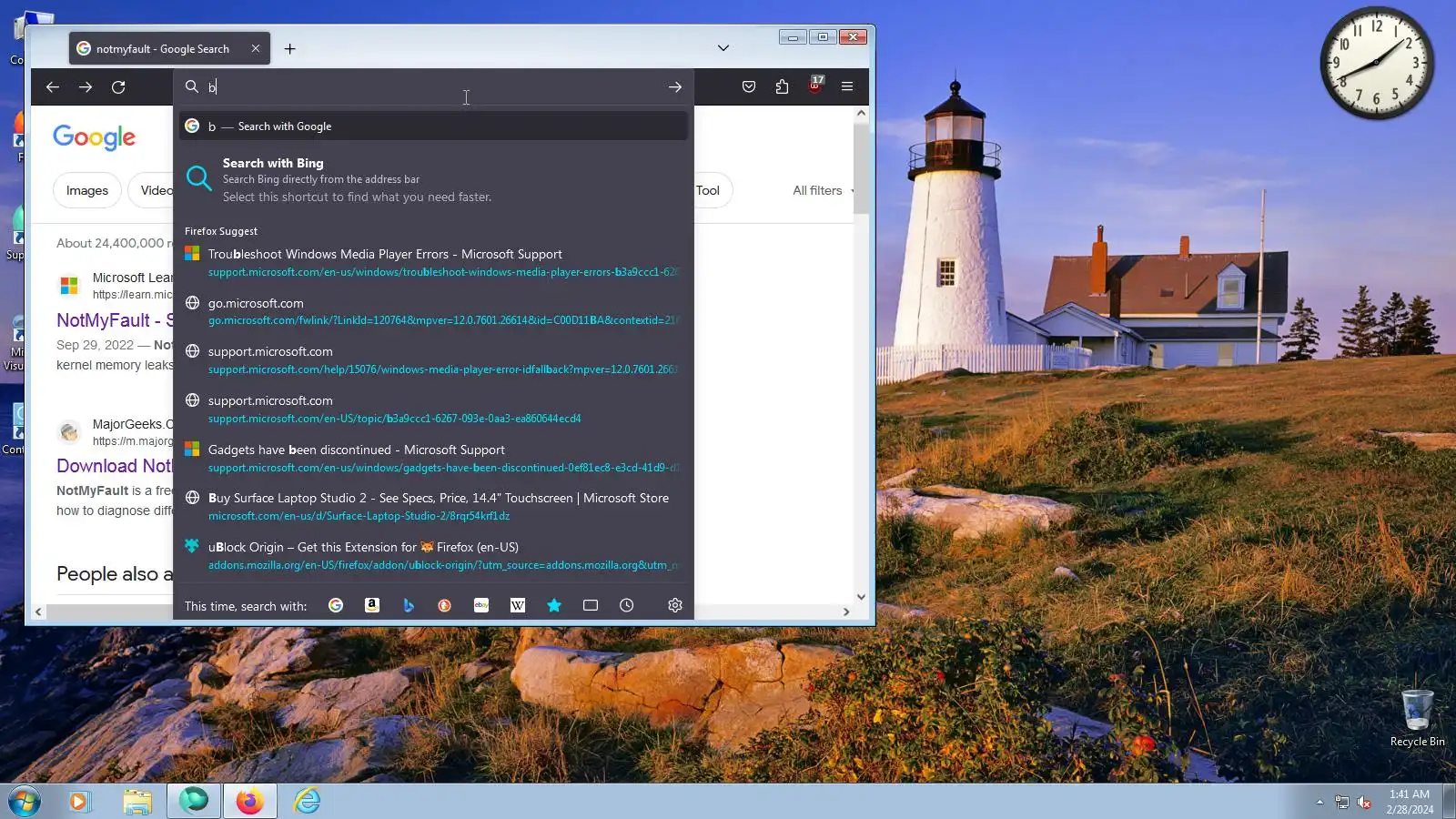Select the notmyfault - Google Search tab
This screenshot has height=819, width=1456.
[162, 49]
